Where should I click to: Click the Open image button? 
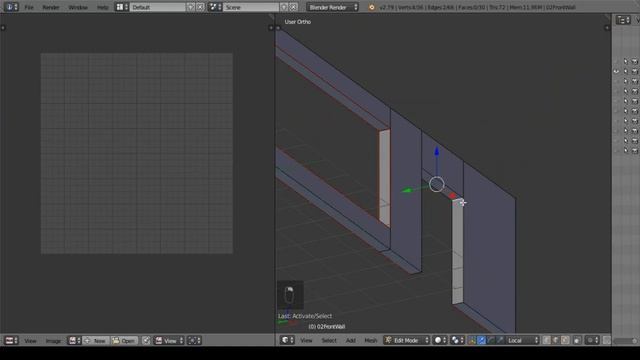point(124,340)
